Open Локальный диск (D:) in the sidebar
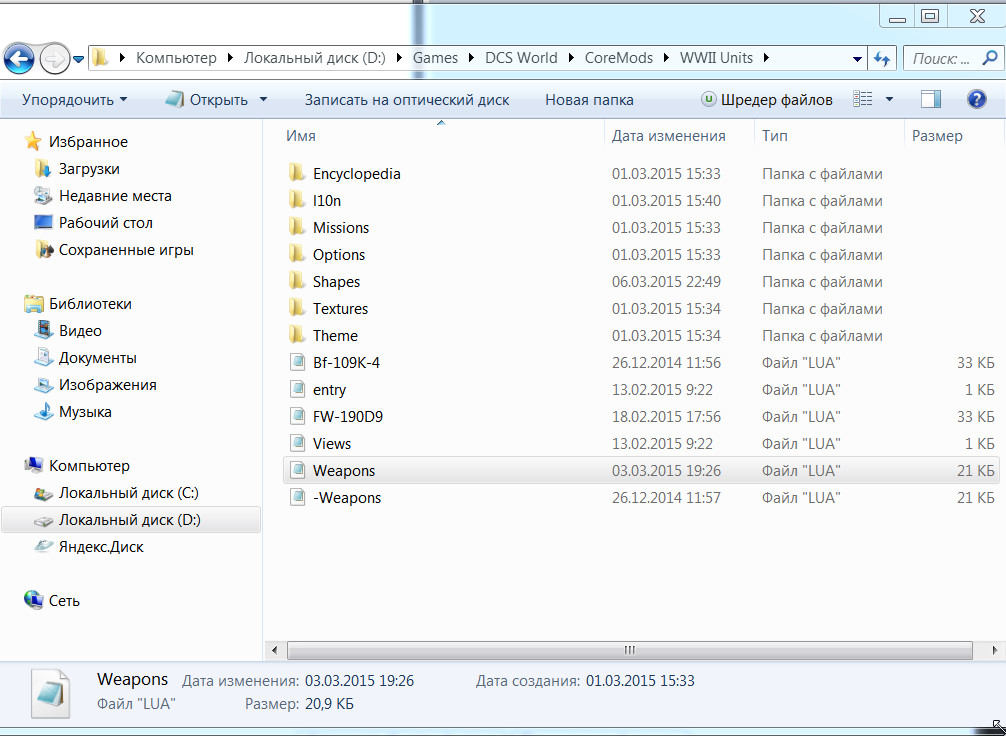Screen dimensions: 1006x736 pos(130,520)
